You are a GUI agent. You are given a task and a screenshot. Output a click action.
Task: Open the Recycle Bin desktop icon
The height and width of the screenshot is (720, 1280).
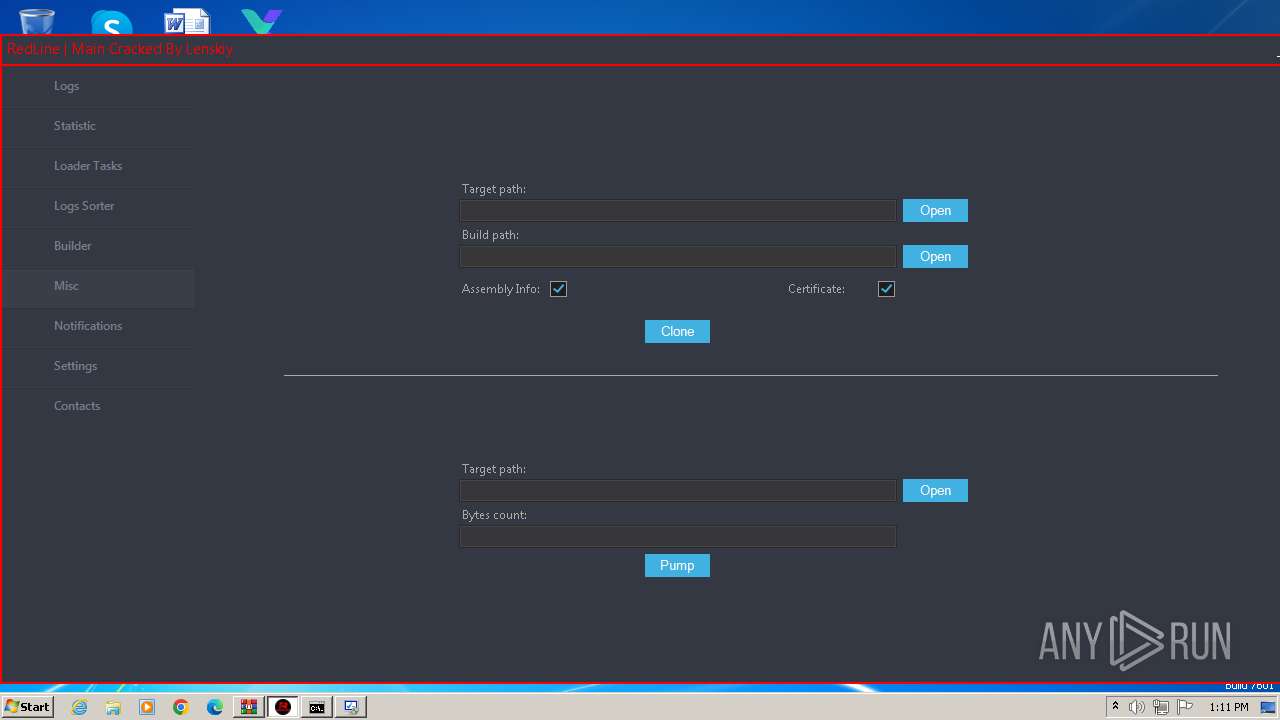pos(37,20)
